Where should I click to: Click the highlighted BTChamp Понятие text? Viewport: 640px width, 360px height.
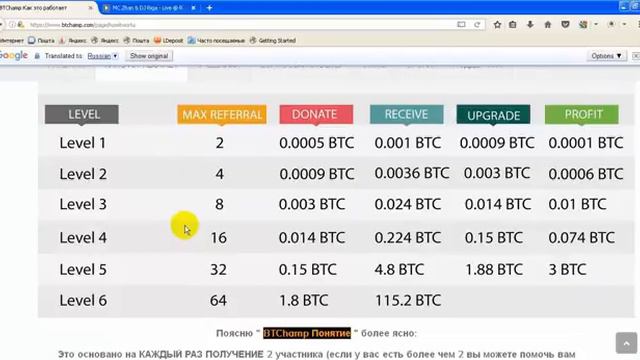(x=307, y=333)
